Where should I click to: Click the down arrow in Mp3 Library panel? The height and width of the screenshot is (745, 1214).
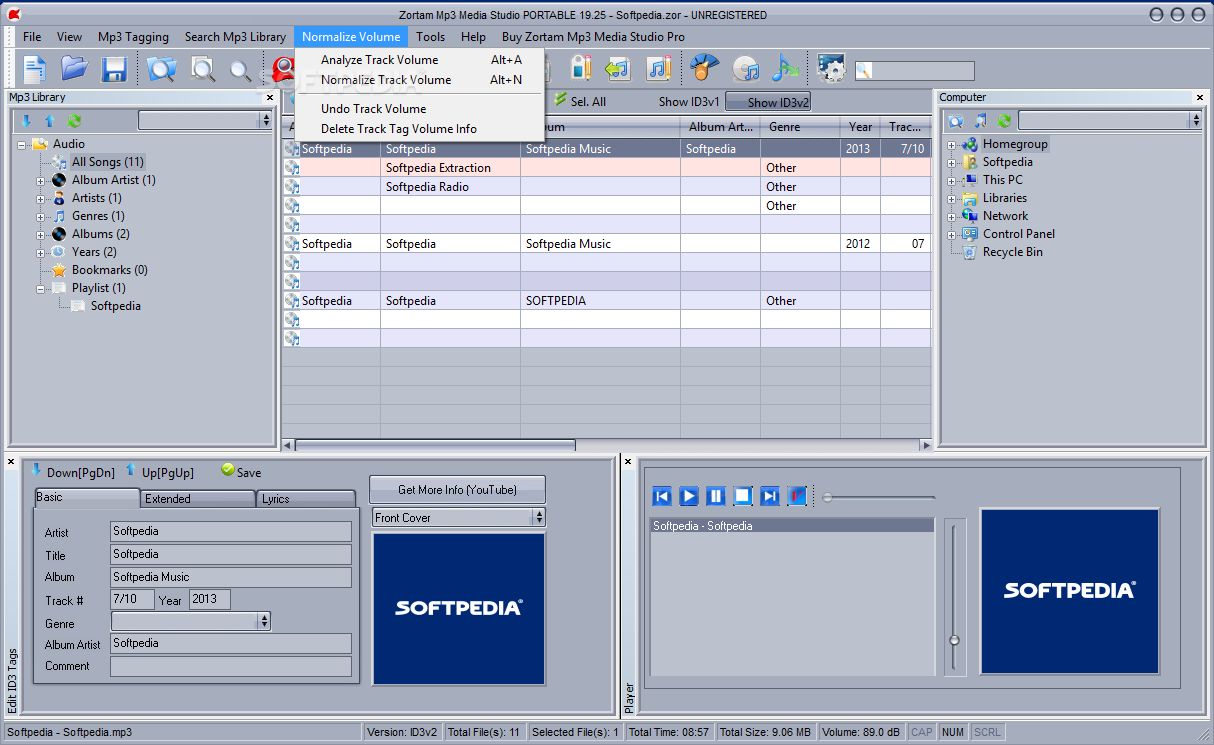click(x=27, y=121)
